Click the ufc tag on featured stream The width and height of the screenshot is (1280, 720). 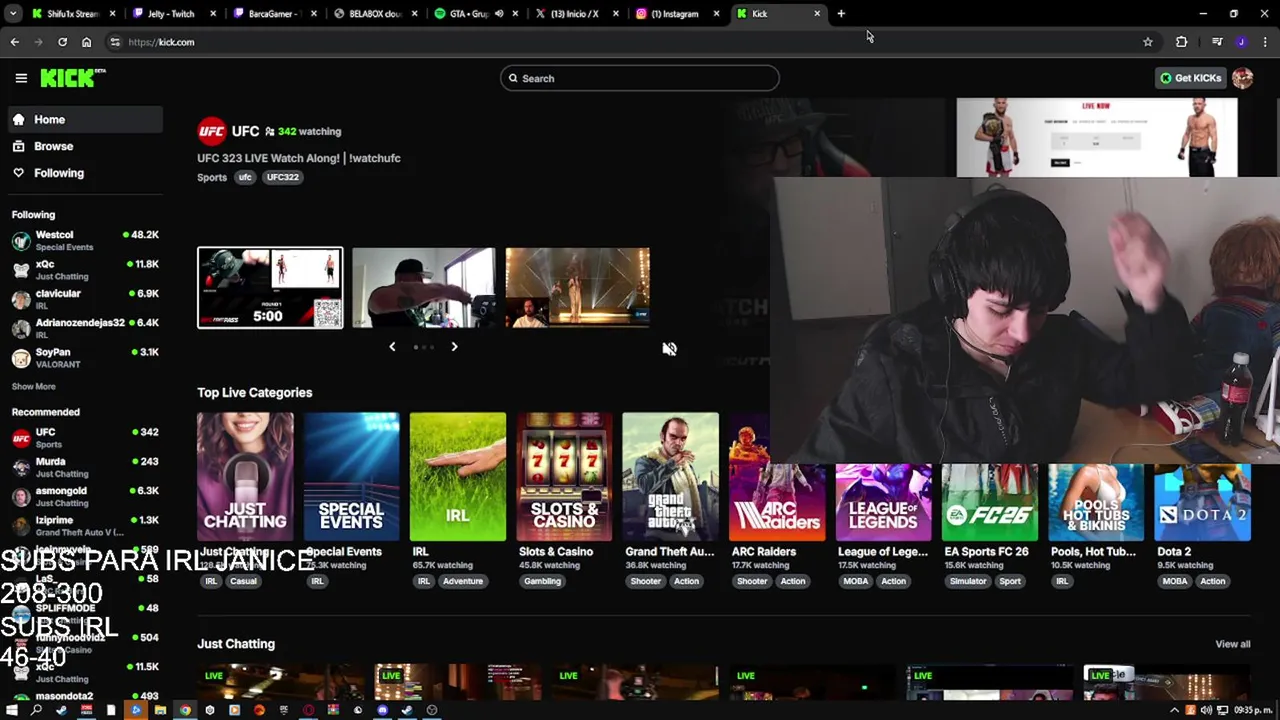click(x=244, y=177)
